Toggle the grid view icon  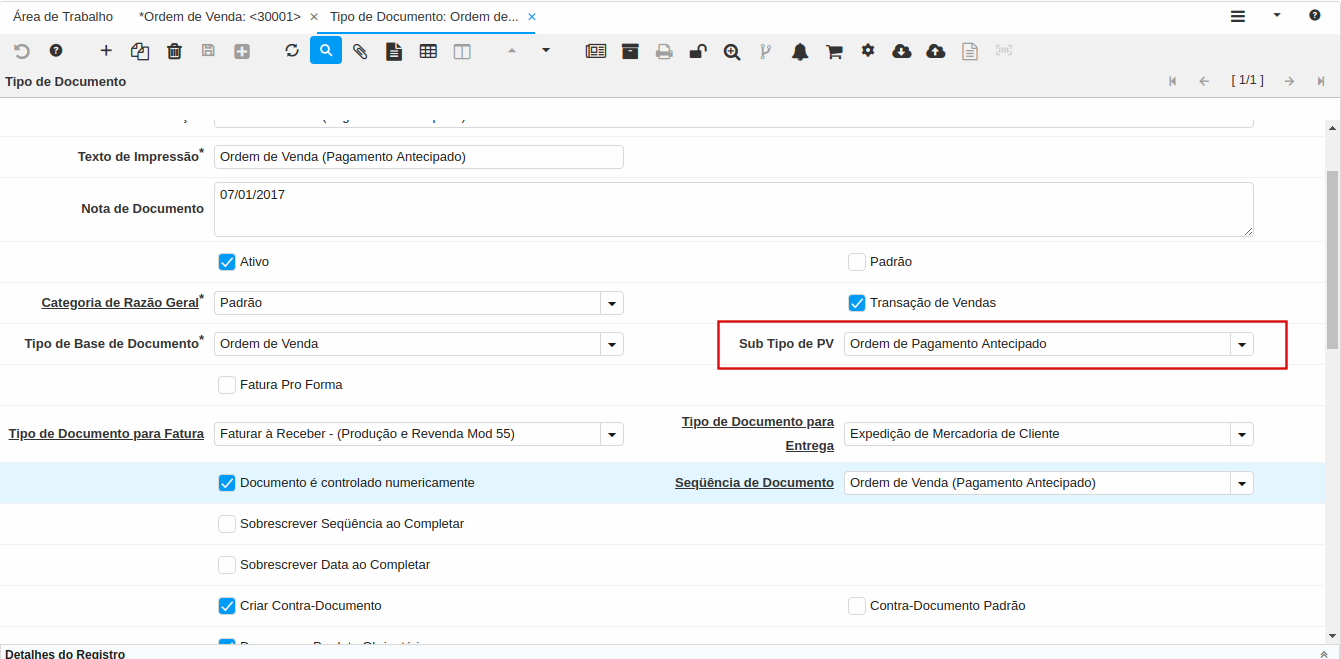[428, 51]
